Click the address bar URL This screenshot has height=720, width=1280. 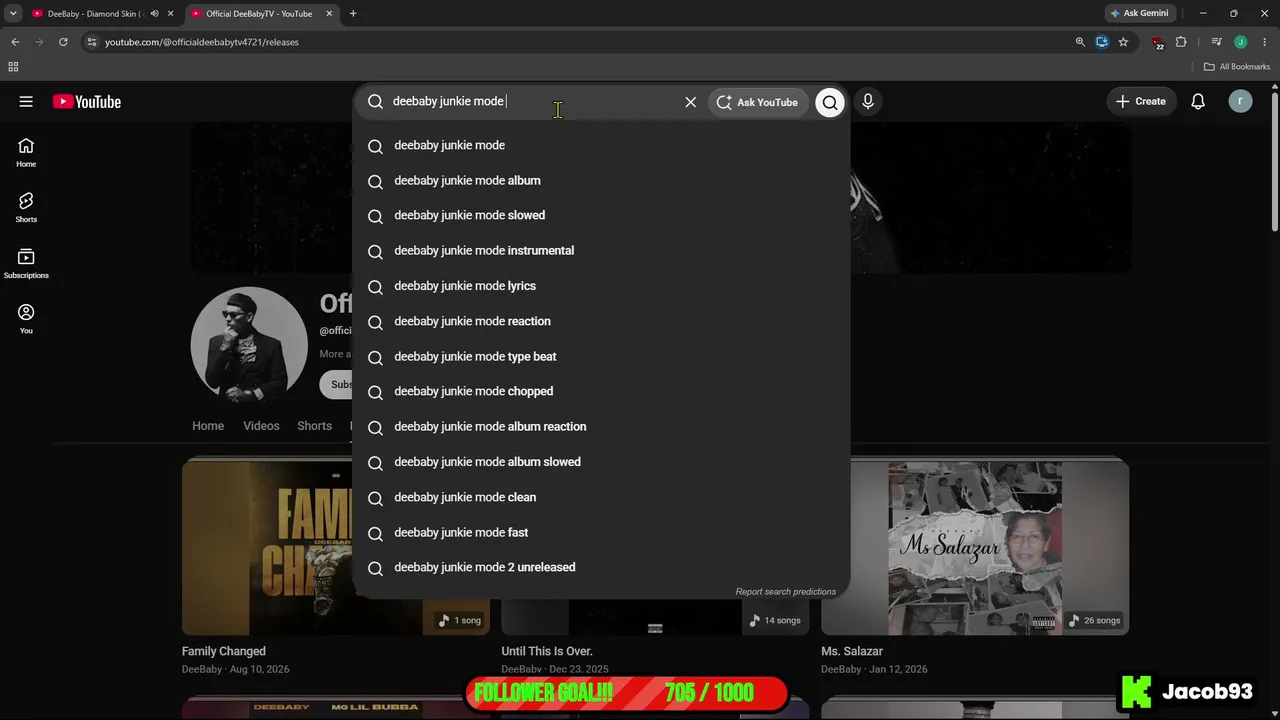point(202,42)
